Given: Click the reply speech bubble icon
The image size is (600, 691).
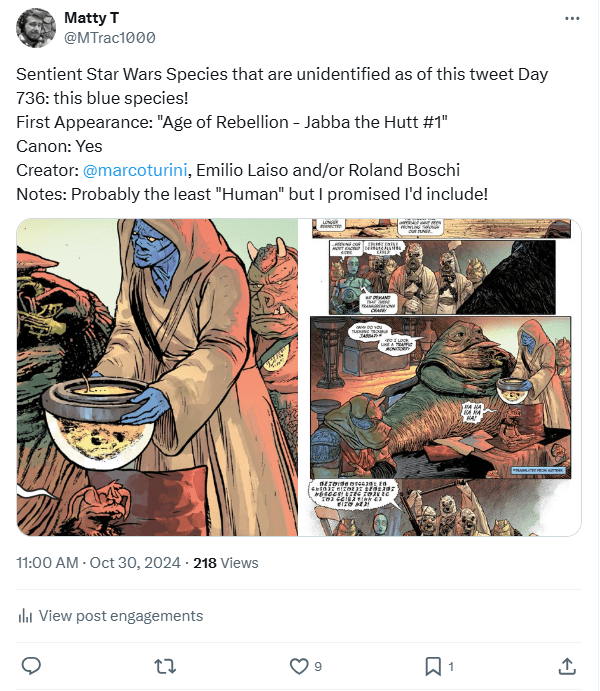Looking at the screenshot, I should pos(31,665).
